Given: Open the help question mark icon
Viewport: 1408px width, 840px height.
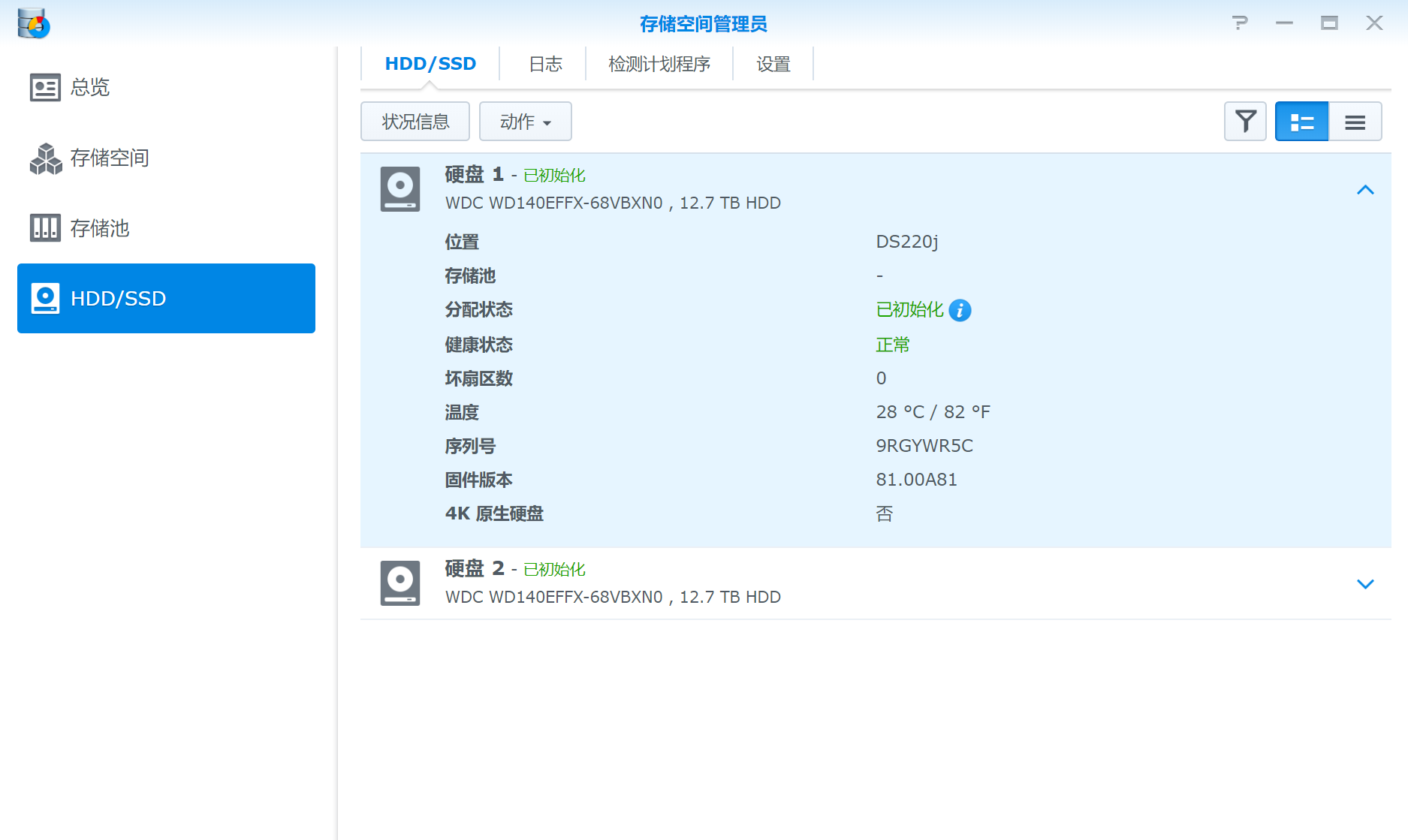Looking at the screenshot, I should pyautogui.click(x=1240, y=23).
